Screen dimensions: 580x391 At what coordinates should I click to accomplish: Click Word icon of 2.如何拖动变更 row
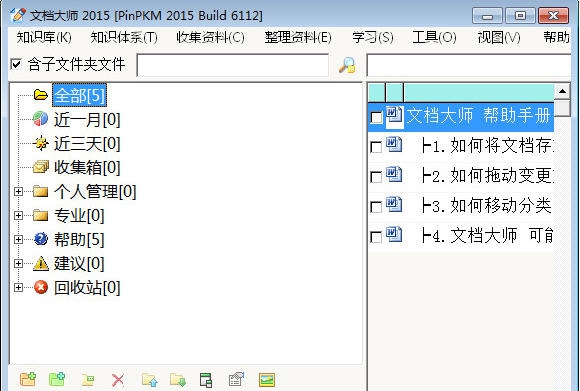click(394, 175)
